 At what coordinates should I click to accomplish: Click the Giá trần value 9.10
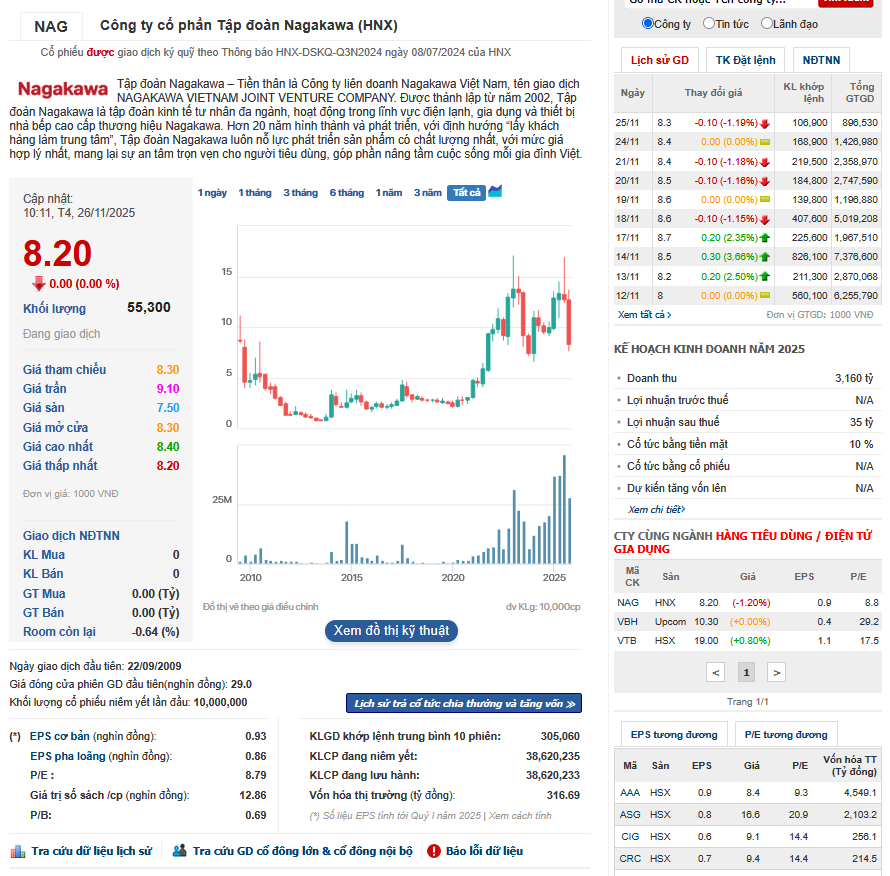(x=168, y=389)
